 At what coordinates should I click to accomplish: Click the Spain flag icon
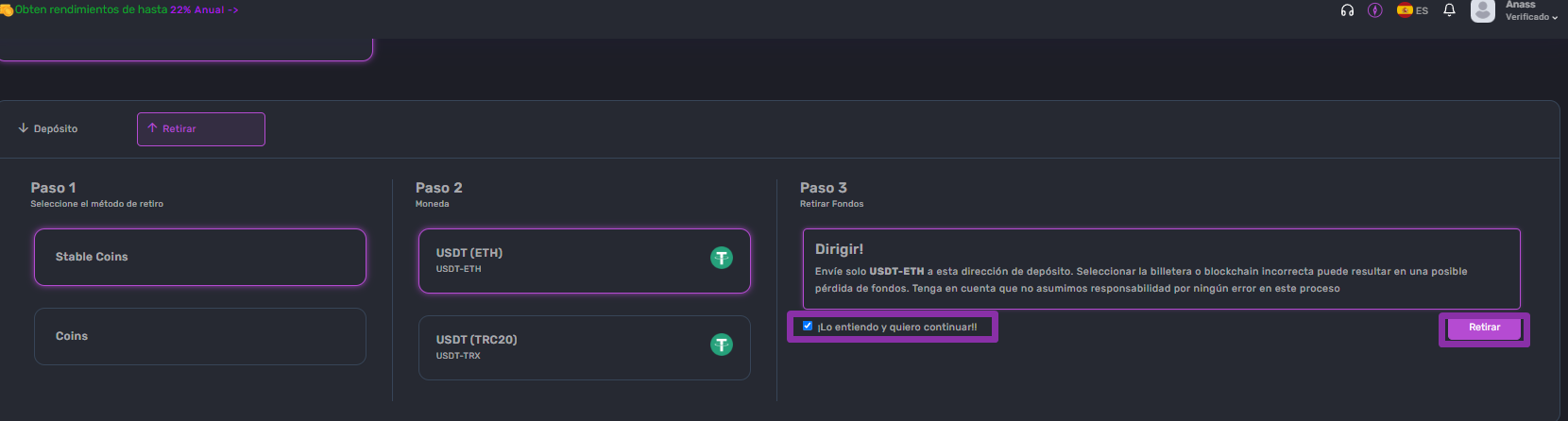pyautogui.click(x=1405, y=10)
